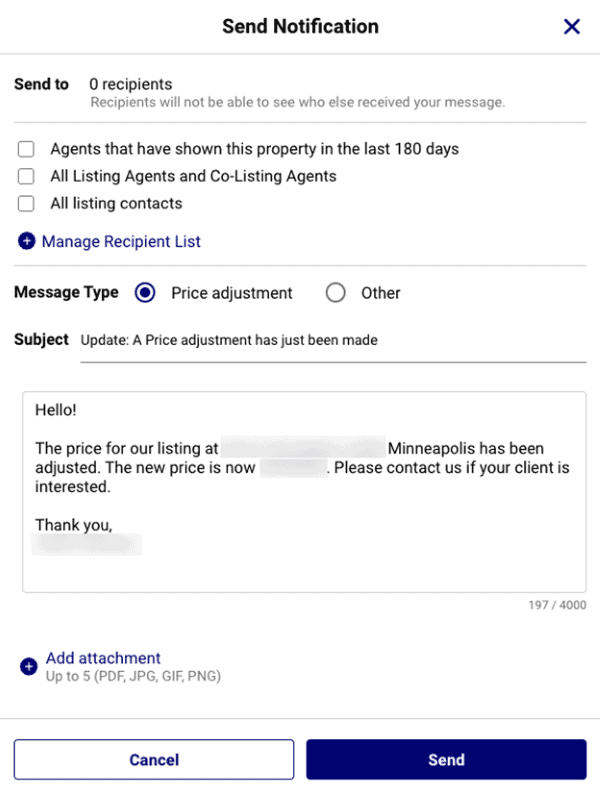Click the 0 recipients text

pos(131,84)
